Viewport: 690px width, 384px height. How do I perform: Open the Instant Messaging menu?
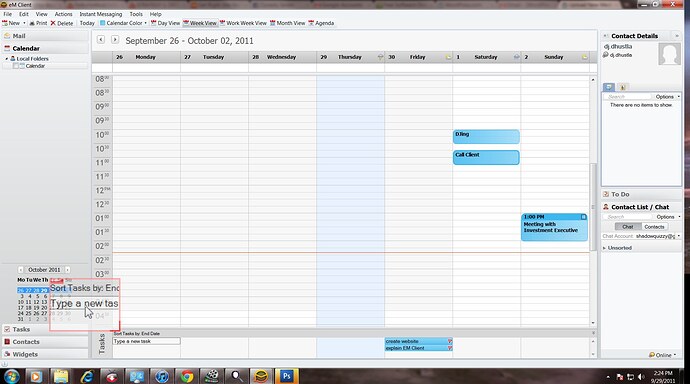click(101, 14)
